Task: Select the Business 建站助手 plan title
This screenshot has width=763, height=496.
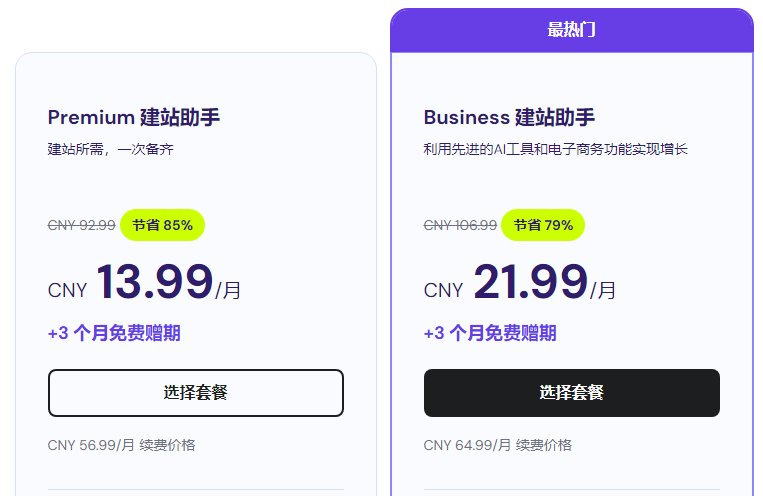Action: click(x=510, y=117)
